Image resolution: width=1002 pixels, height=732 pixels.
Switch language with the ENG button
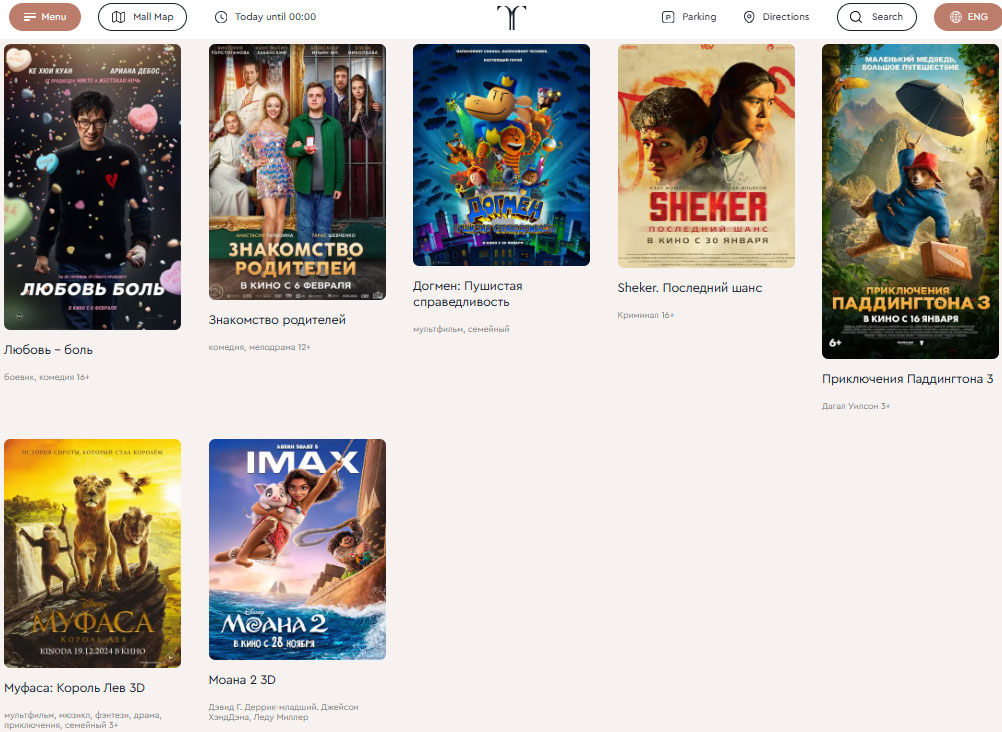(967, 17)
